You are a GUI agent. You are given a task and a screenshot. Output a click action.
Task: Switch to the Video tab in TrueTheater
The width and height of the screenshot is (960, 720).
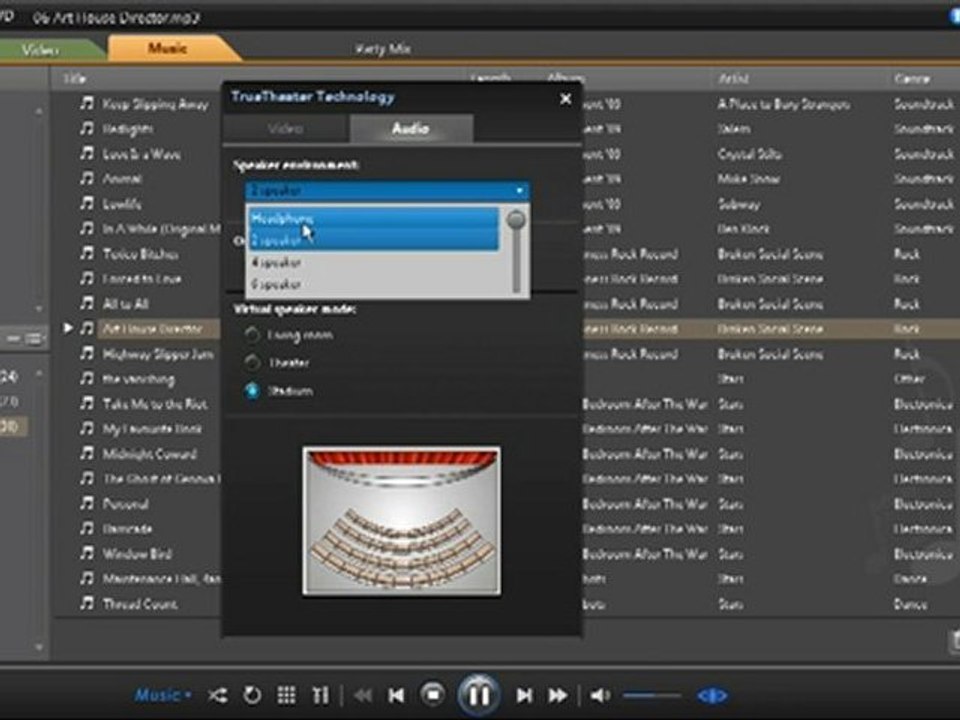point(286,129)
